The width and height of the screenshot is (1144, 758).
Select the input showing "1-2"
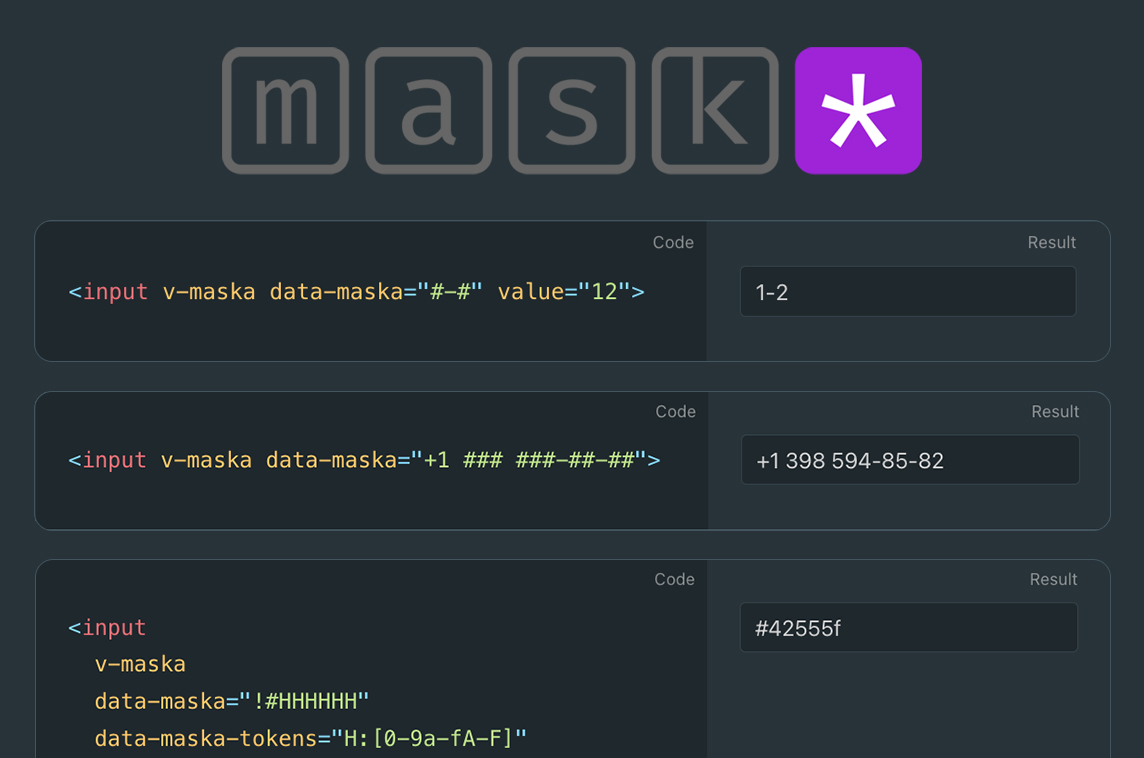click(908, 291)
